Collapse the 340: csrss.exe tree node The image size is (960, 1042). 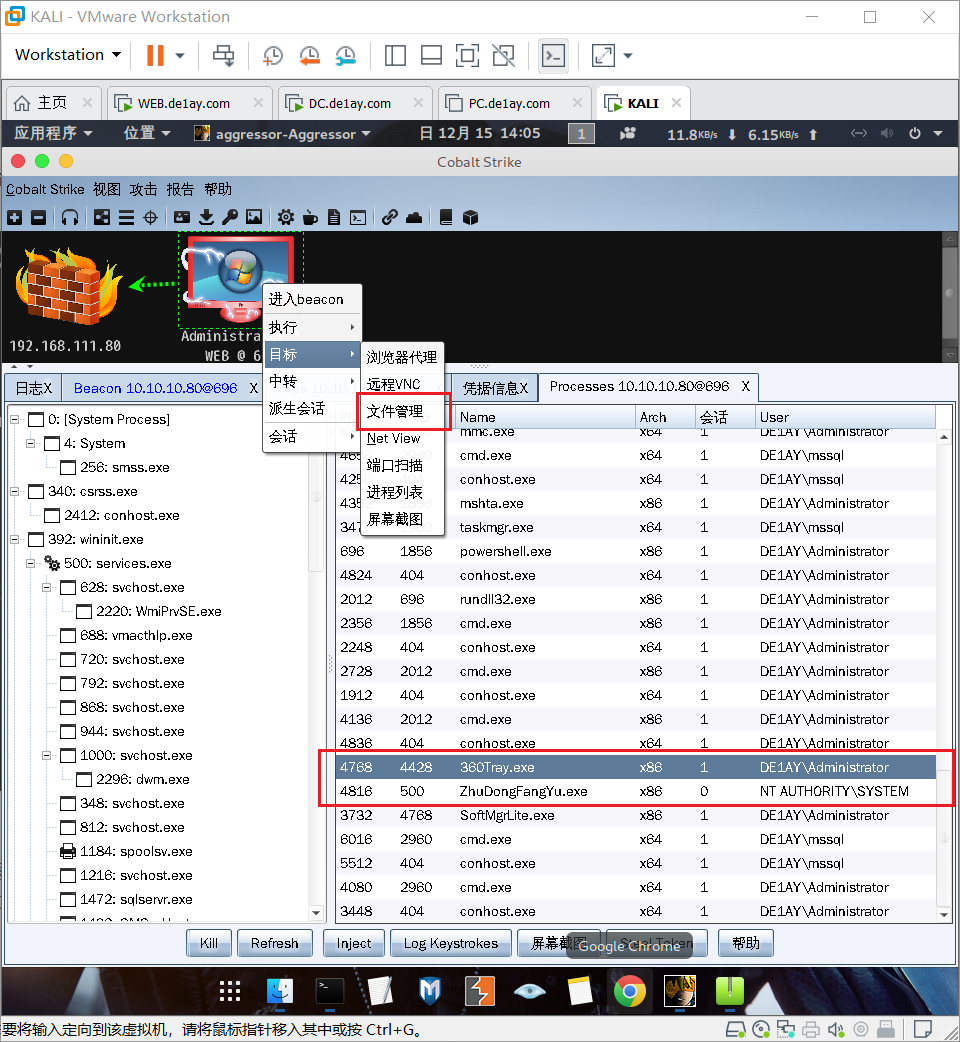click(x=14, y=491)
